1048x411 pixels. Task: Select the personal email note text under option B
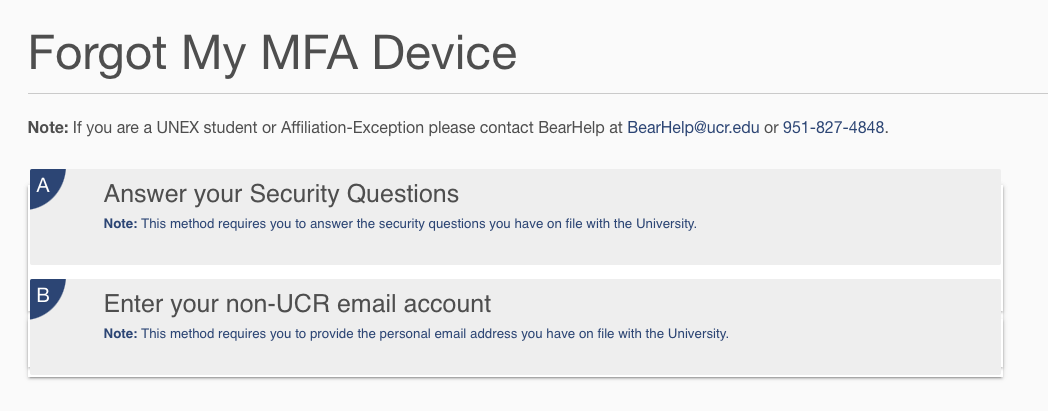click(x=434, y=333)
